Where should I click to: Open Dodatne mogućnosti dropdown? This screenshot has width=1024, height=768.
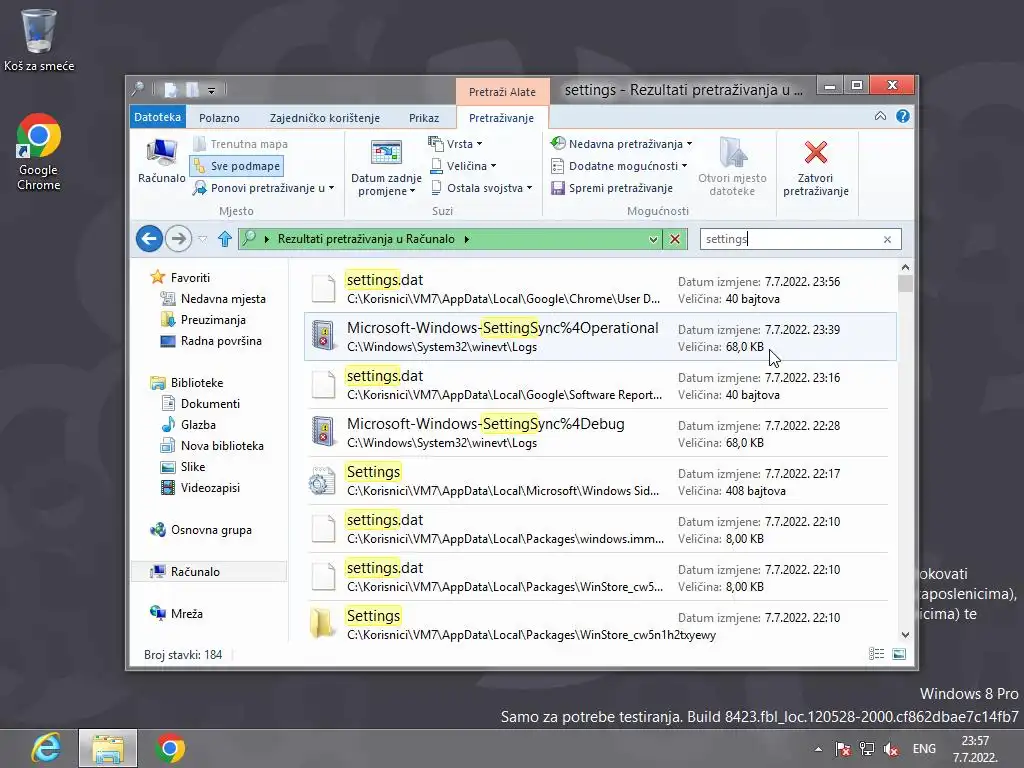click(619, 166)
